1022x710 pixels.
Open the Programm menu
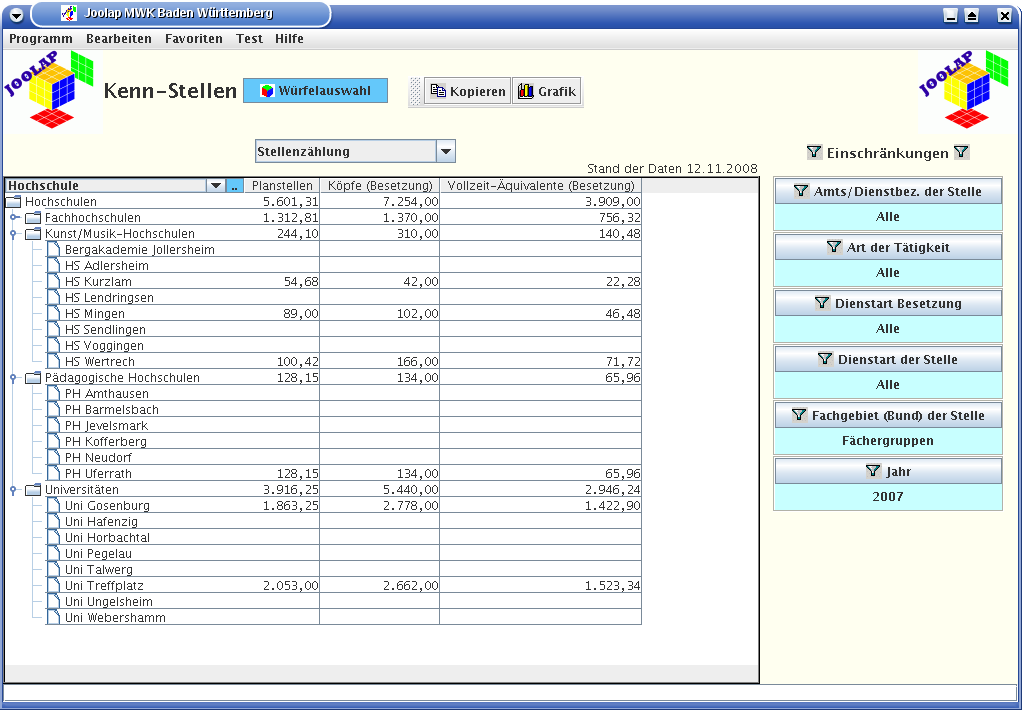click(x=41, y=39)
